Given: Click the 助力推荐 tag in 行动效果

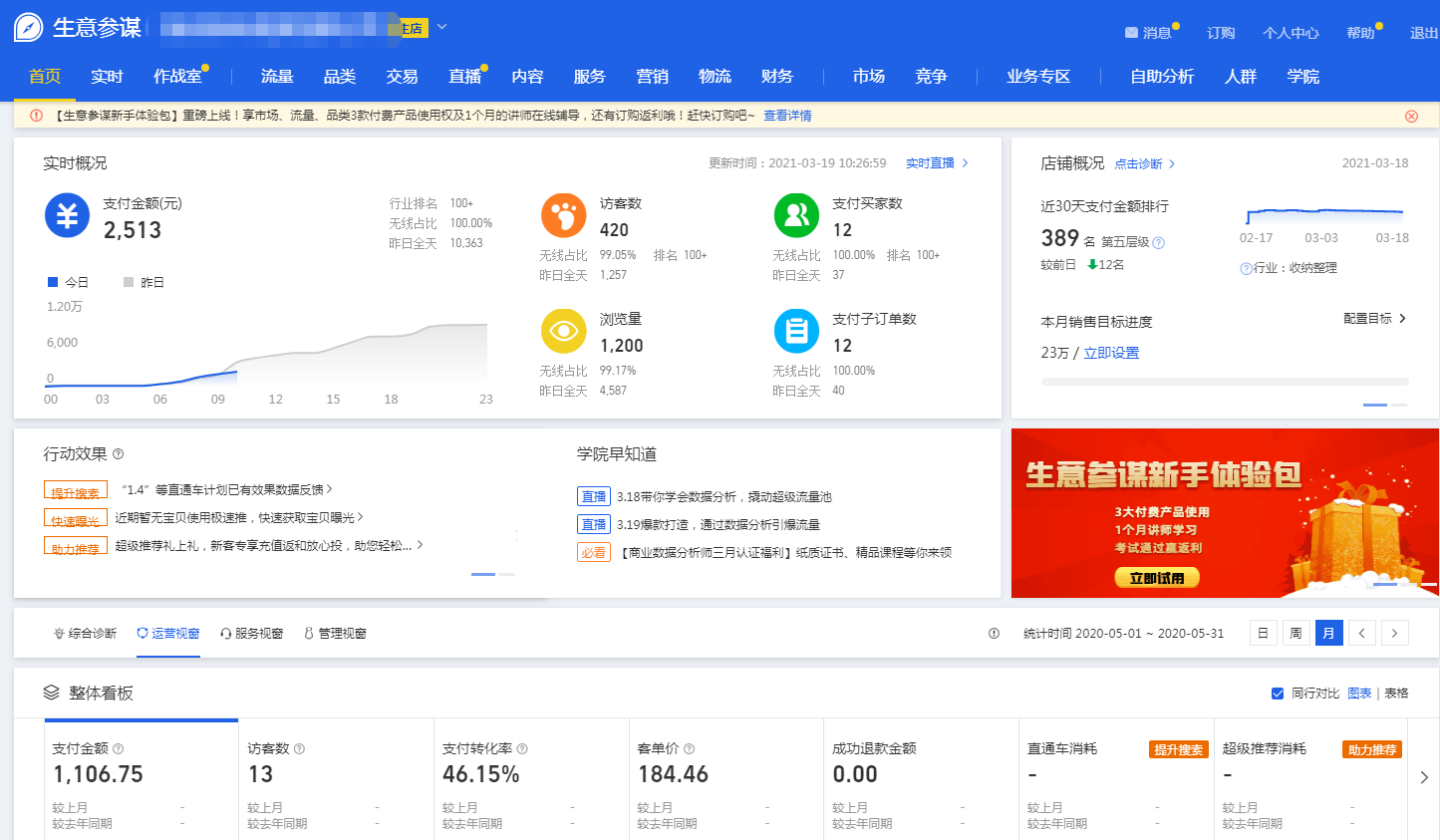Looking at the screenshot, I should coord(76,546).
